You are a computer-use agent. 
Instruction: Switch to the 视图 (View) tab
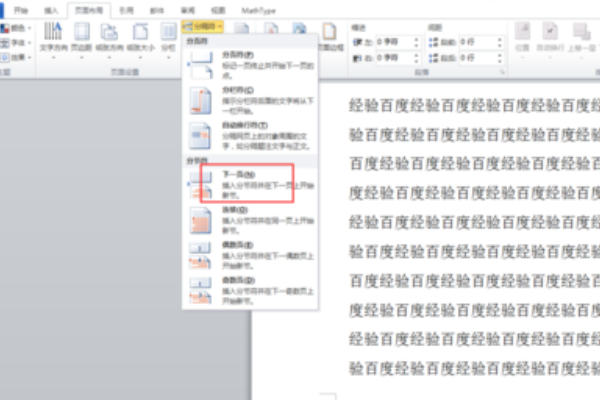[x=218, y=10]
